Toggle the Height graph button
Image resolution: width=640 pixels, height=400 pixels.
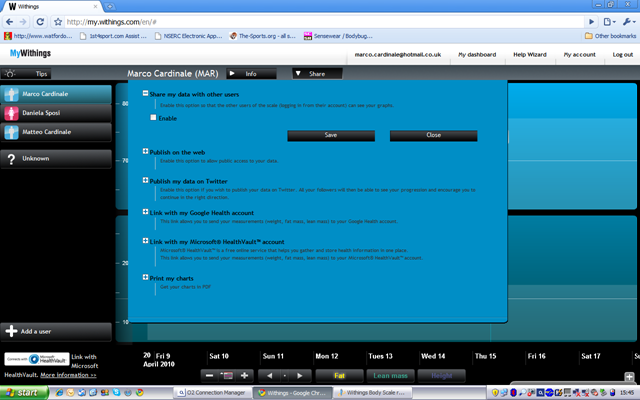coord(442,376)
